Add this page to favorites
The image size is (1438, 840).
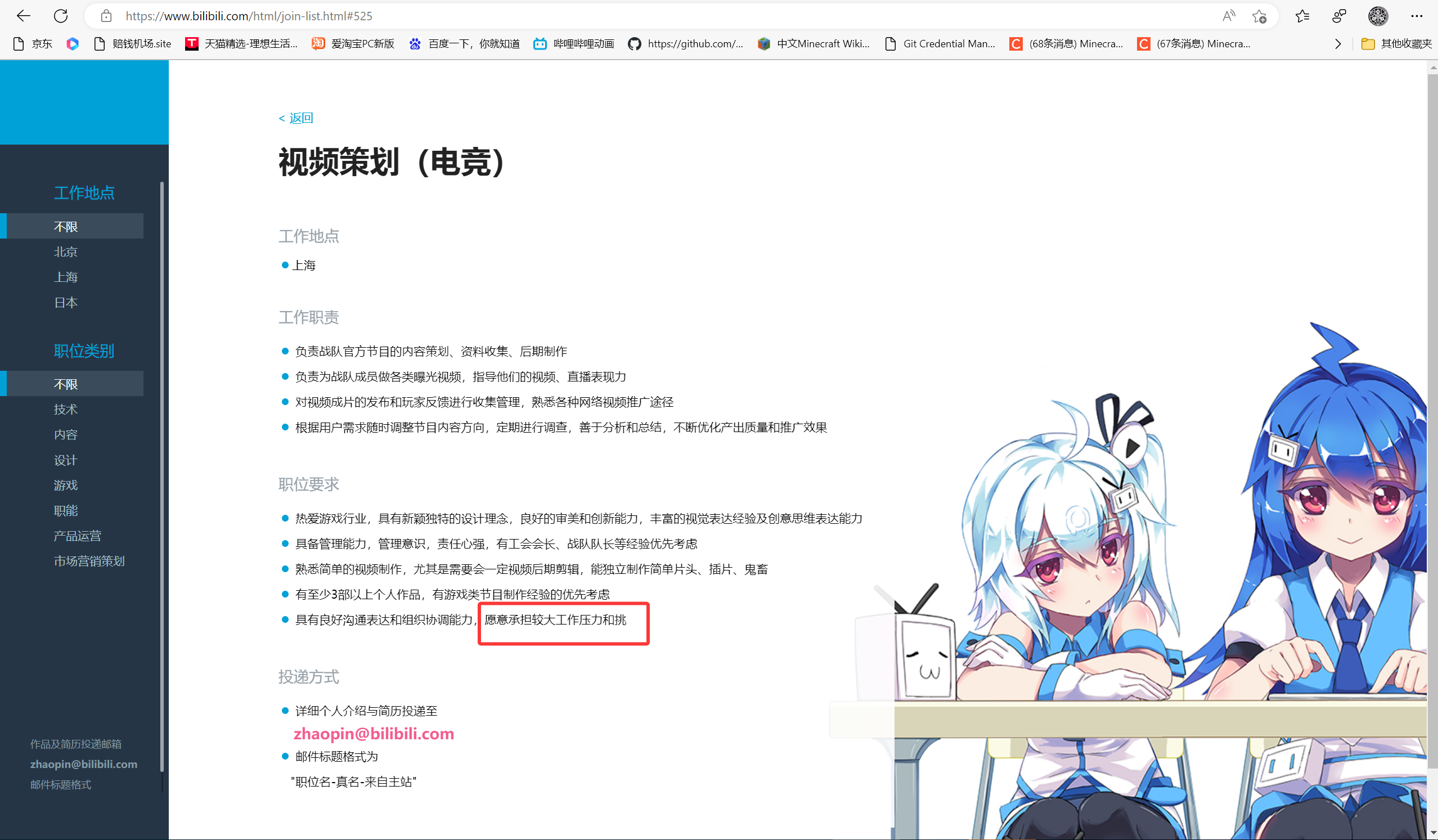(1260, 16)
